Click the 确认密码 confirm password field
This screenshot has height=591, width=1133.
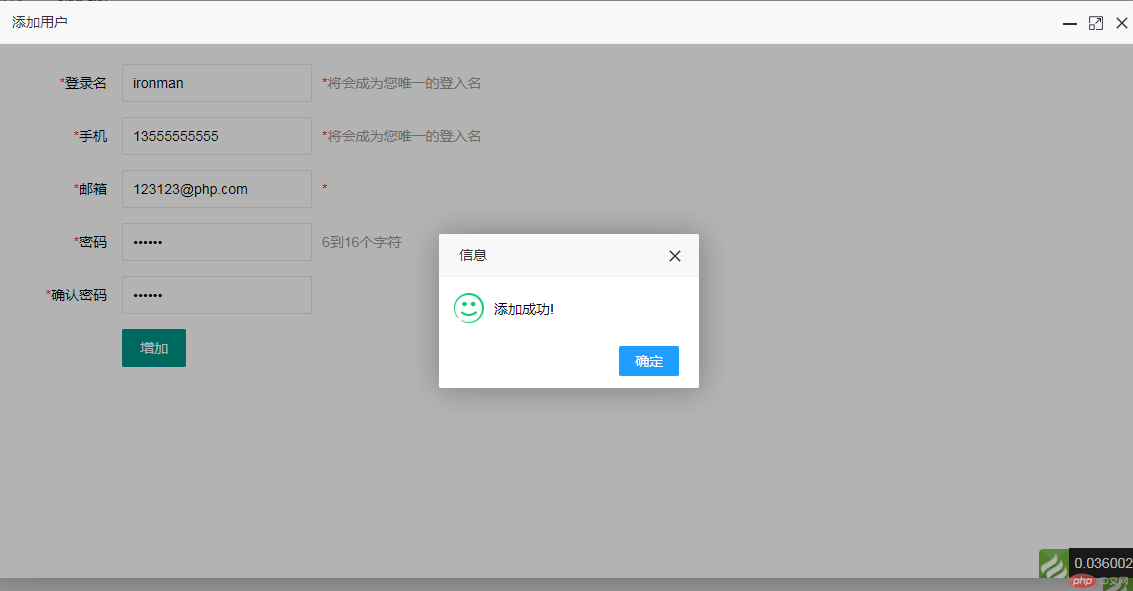(216, 295)
